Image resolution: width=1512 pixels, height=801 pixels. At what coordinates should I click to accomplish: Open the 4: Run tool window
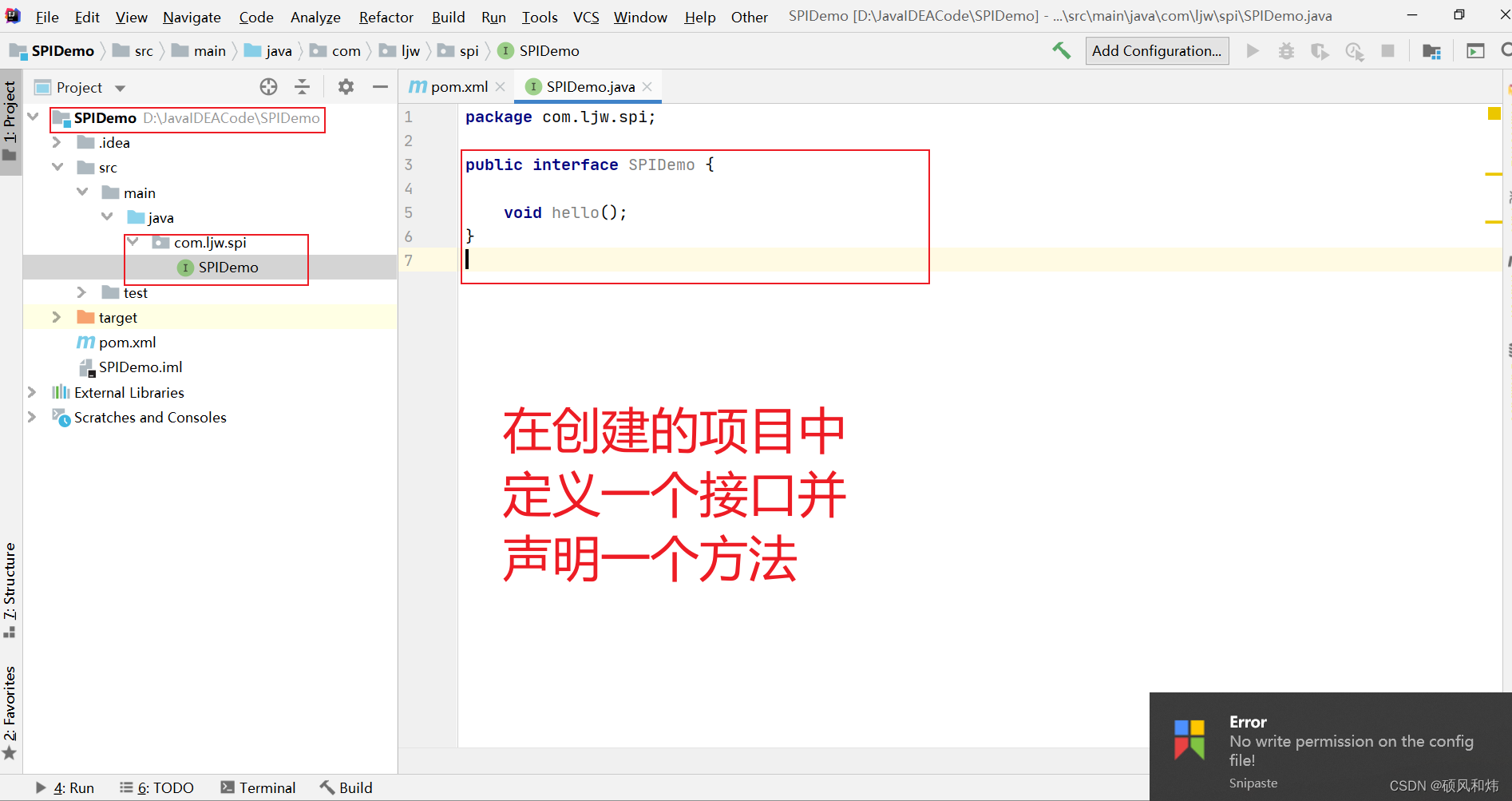point(65,787)
